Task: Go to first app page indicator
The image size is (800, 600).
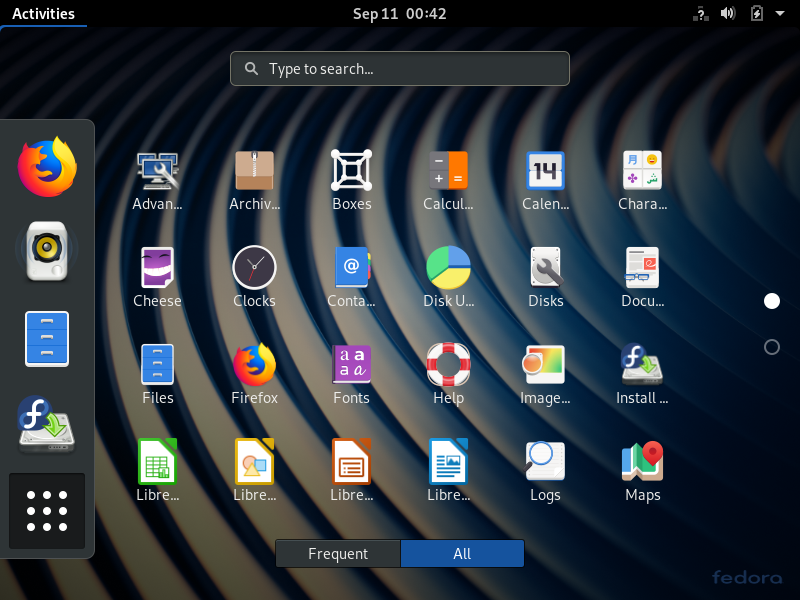Action: (x=771, y=301)
